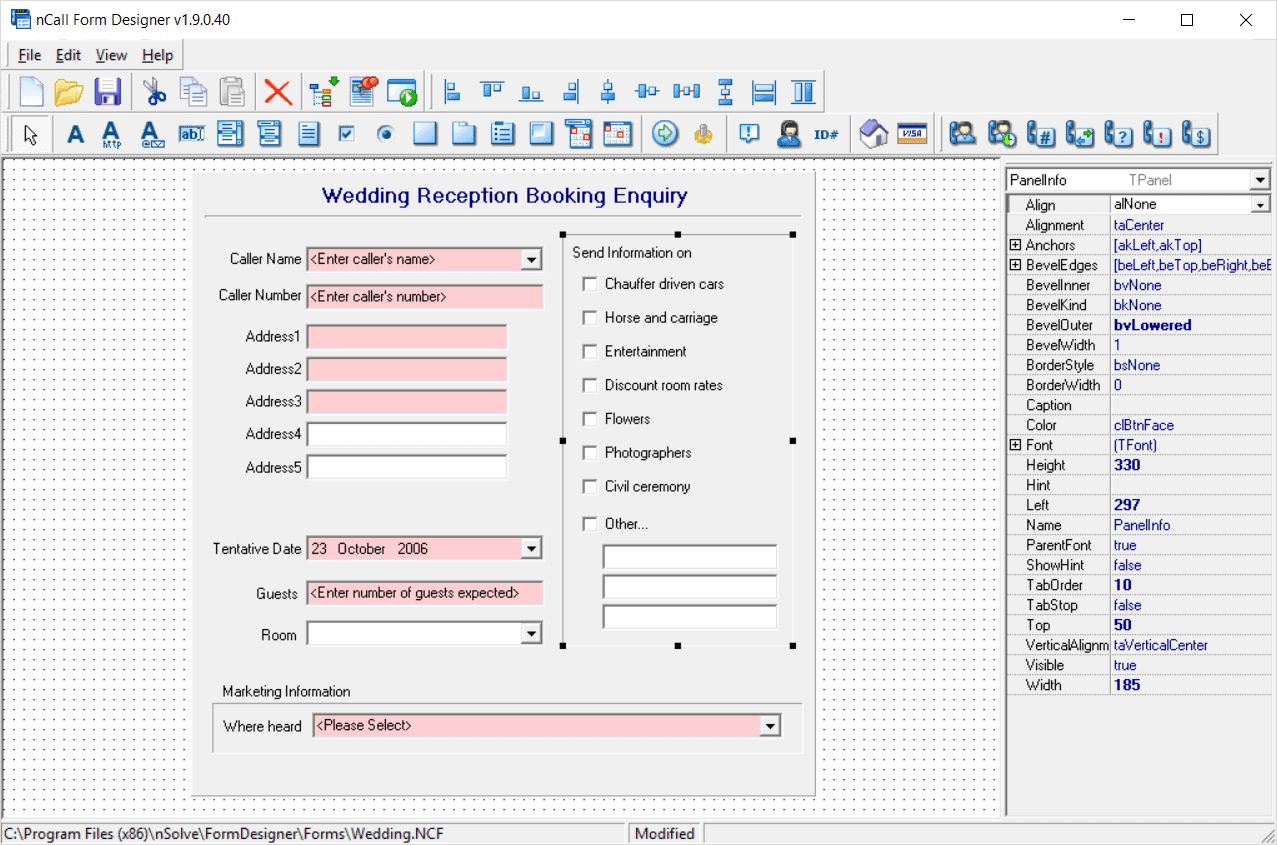Cut selection with the scissors icon

154,92
